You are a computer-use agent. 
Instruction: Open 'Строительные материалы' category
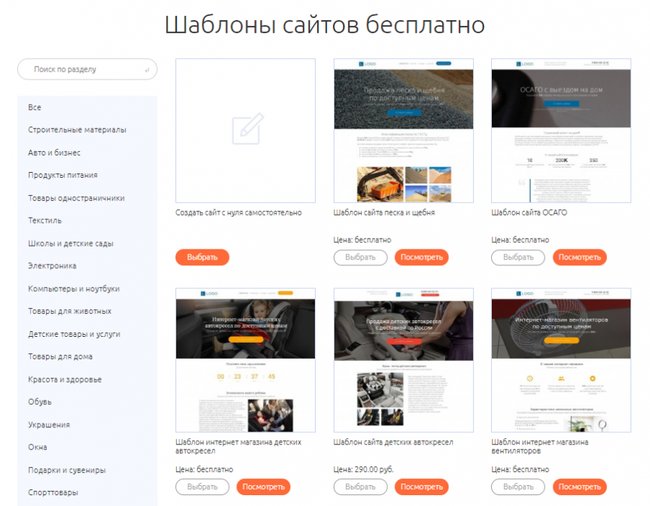77,130
